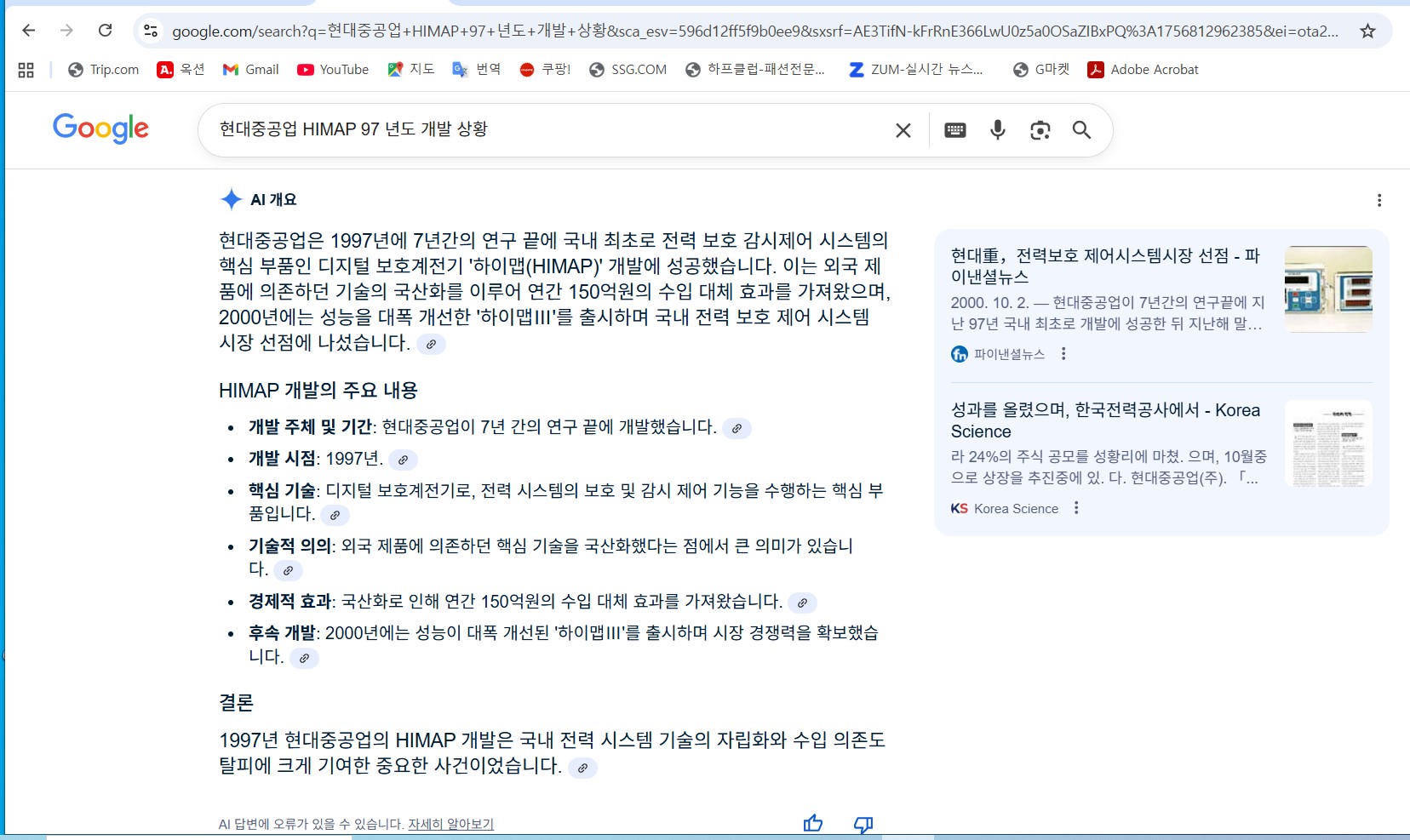
Task: Submit search with the magnifier icon
Action: [1081, 130]
